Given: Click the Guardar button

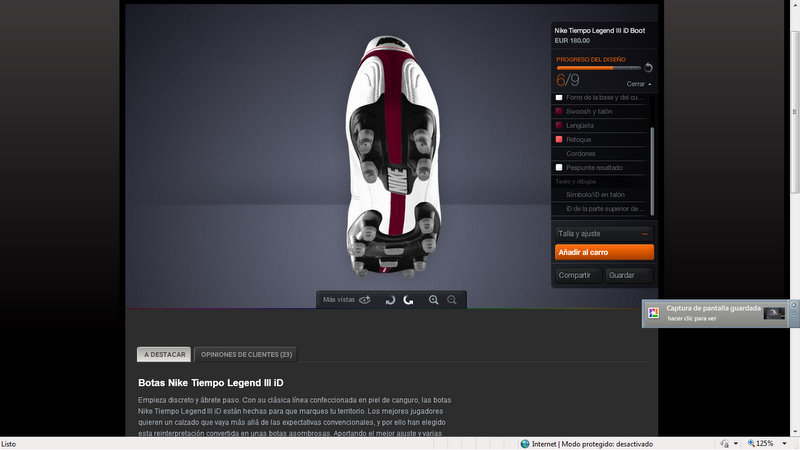Looking at the screenshot, I should point(629,276).
